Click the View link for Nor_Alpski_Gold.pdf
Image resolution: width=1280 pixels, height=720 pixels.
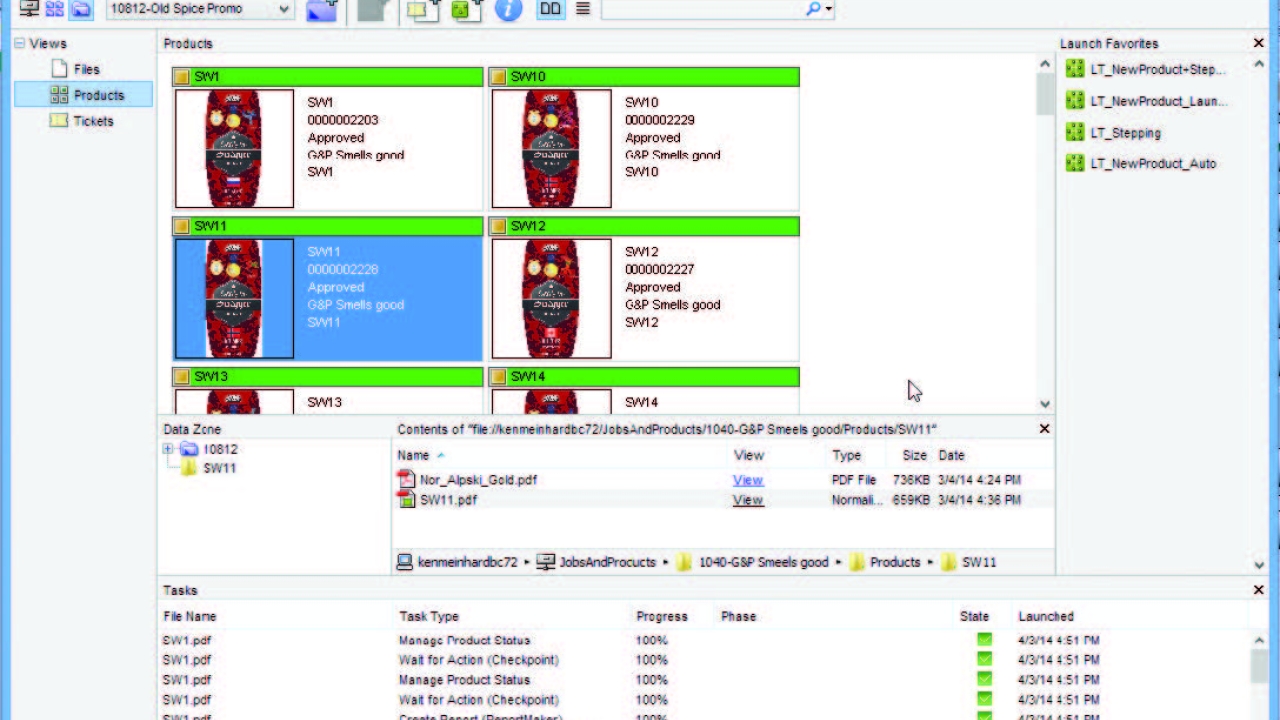point(748,480)
